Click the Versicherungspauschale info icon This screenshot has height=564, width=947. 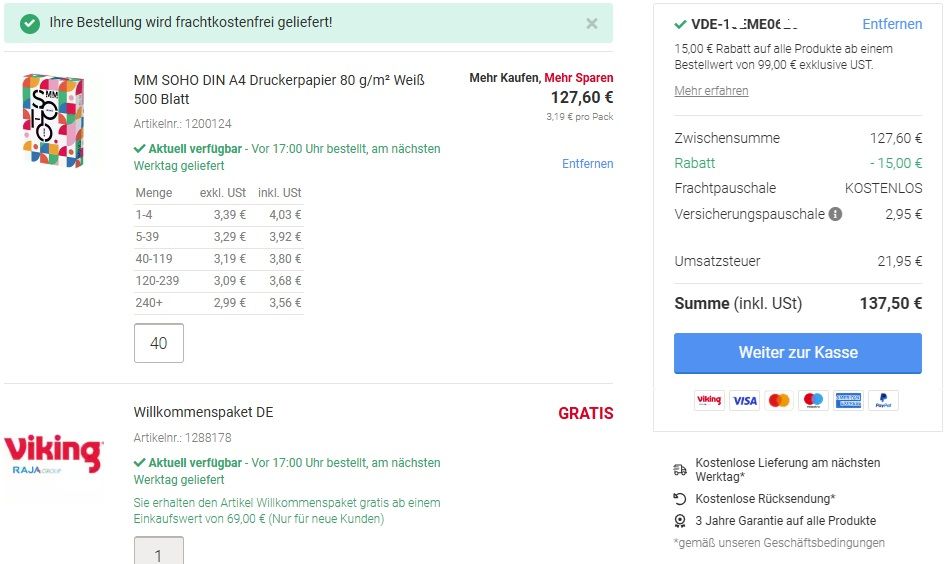(835, 214)
